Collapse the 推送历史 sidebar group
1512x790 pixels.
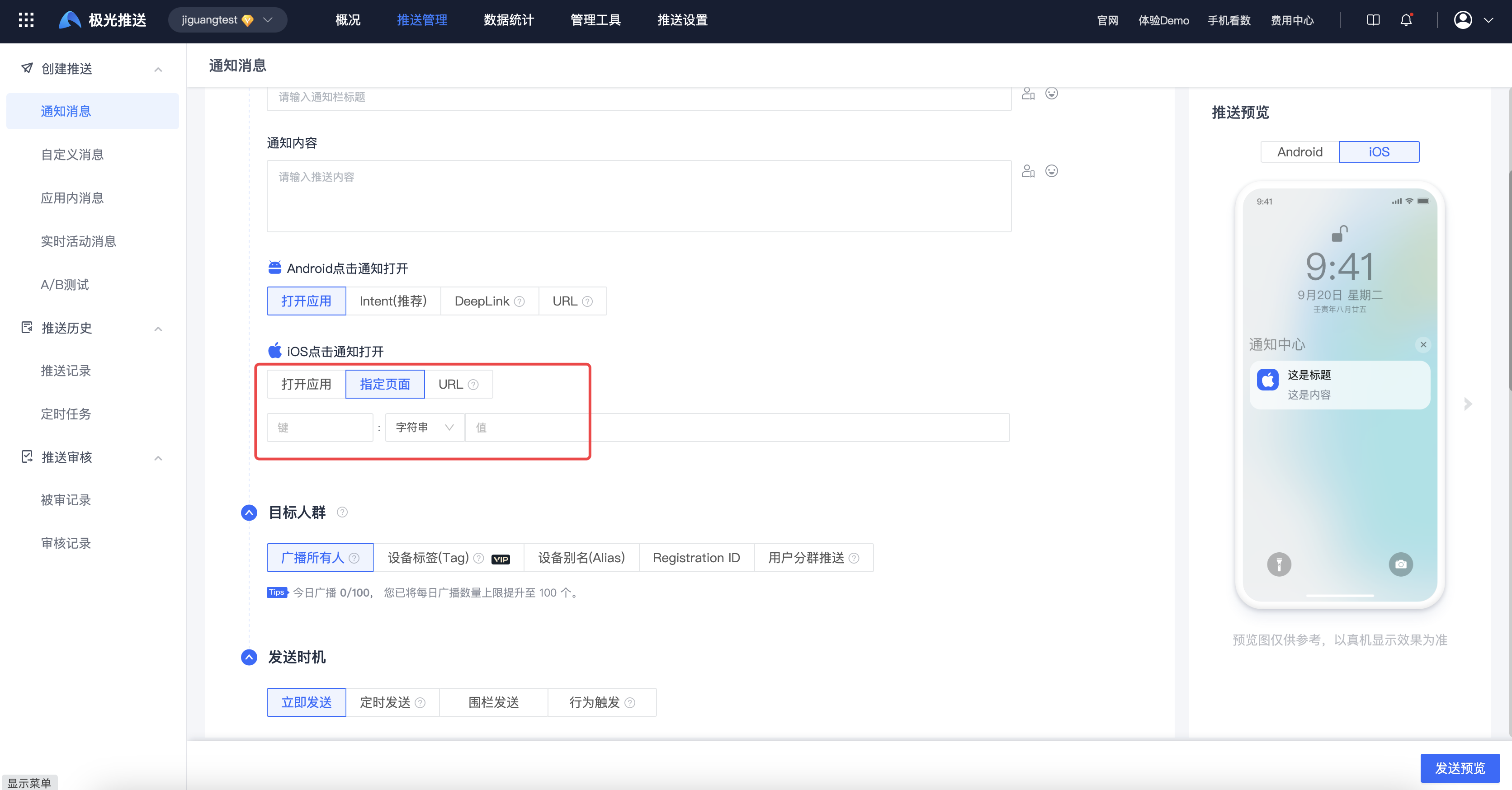click(x=158, y=329)
